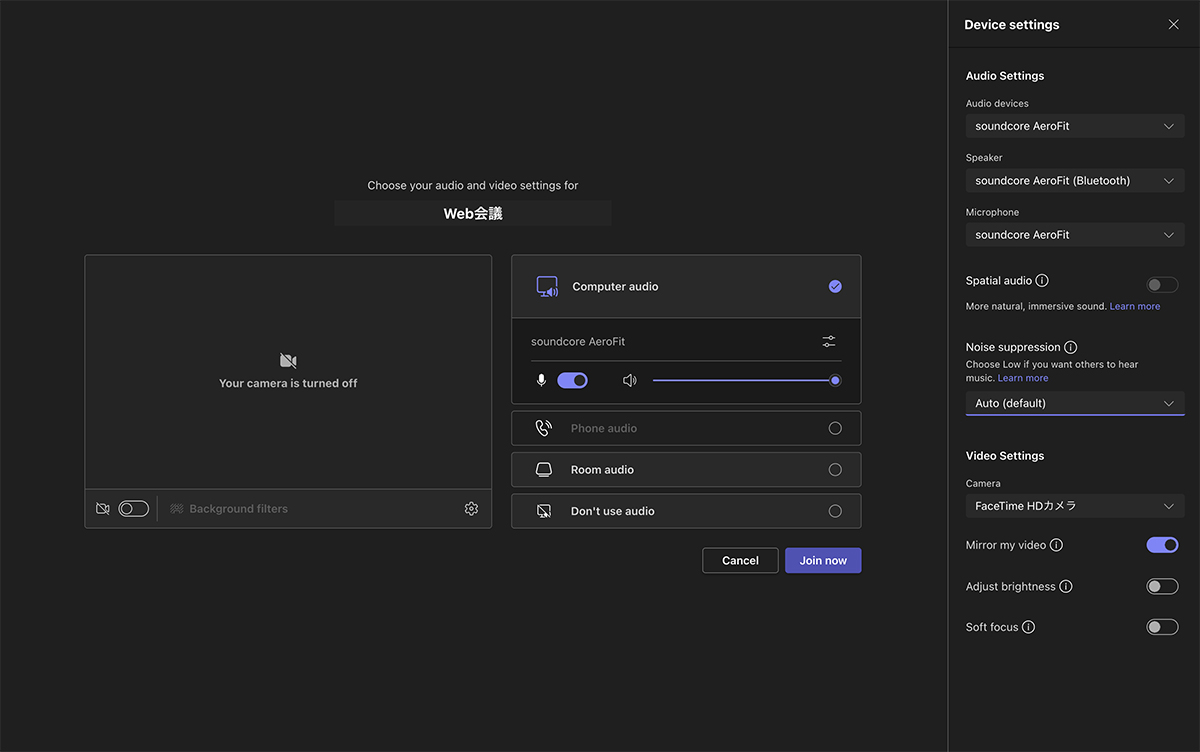This screenshot has width=1200, height=752.
Task: Turn on the camera toggle
Action: [x=133, y=509]
